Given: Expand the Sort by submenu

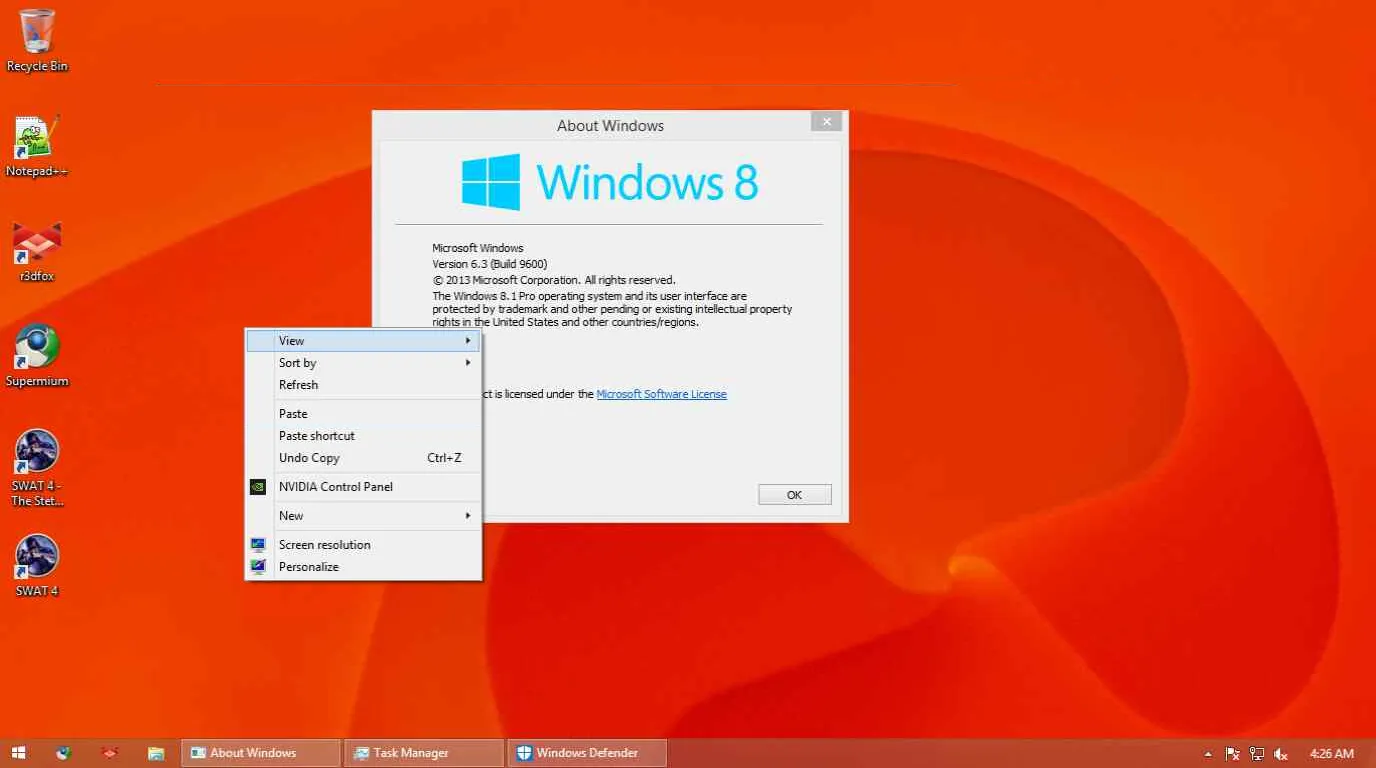Looking at the screenshot, I should point(364,363).
